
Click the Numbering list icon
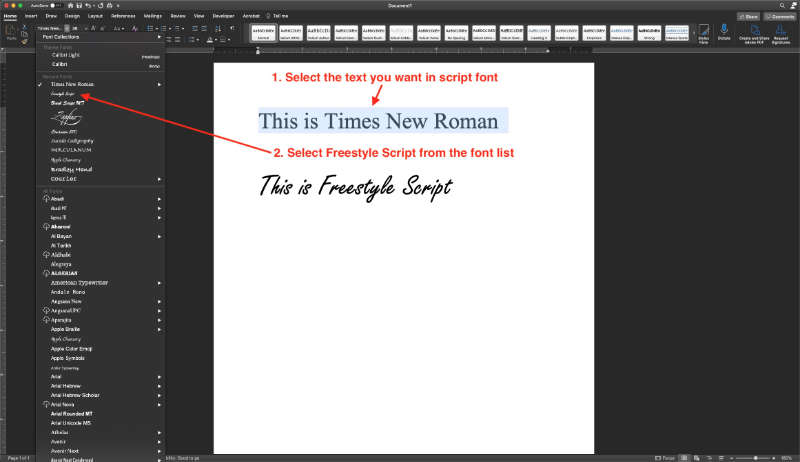[x=163, y=29]
